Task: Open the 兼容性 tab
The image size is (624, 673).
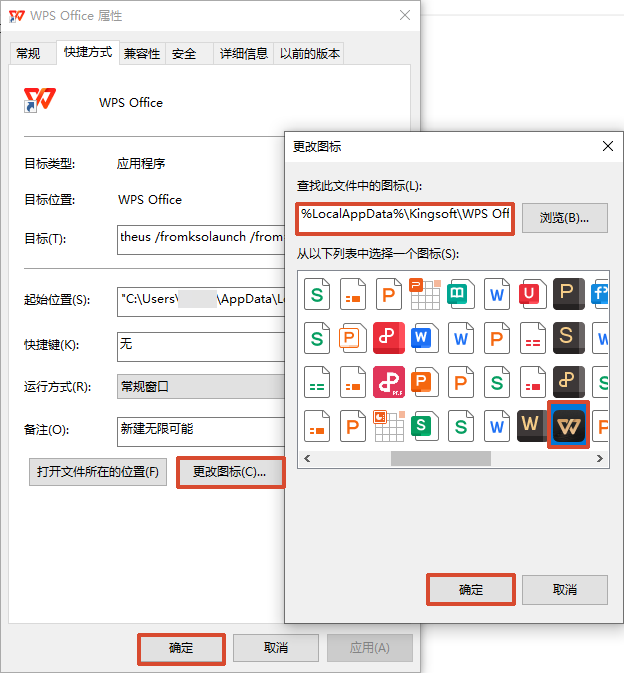Action: [142, 54]
